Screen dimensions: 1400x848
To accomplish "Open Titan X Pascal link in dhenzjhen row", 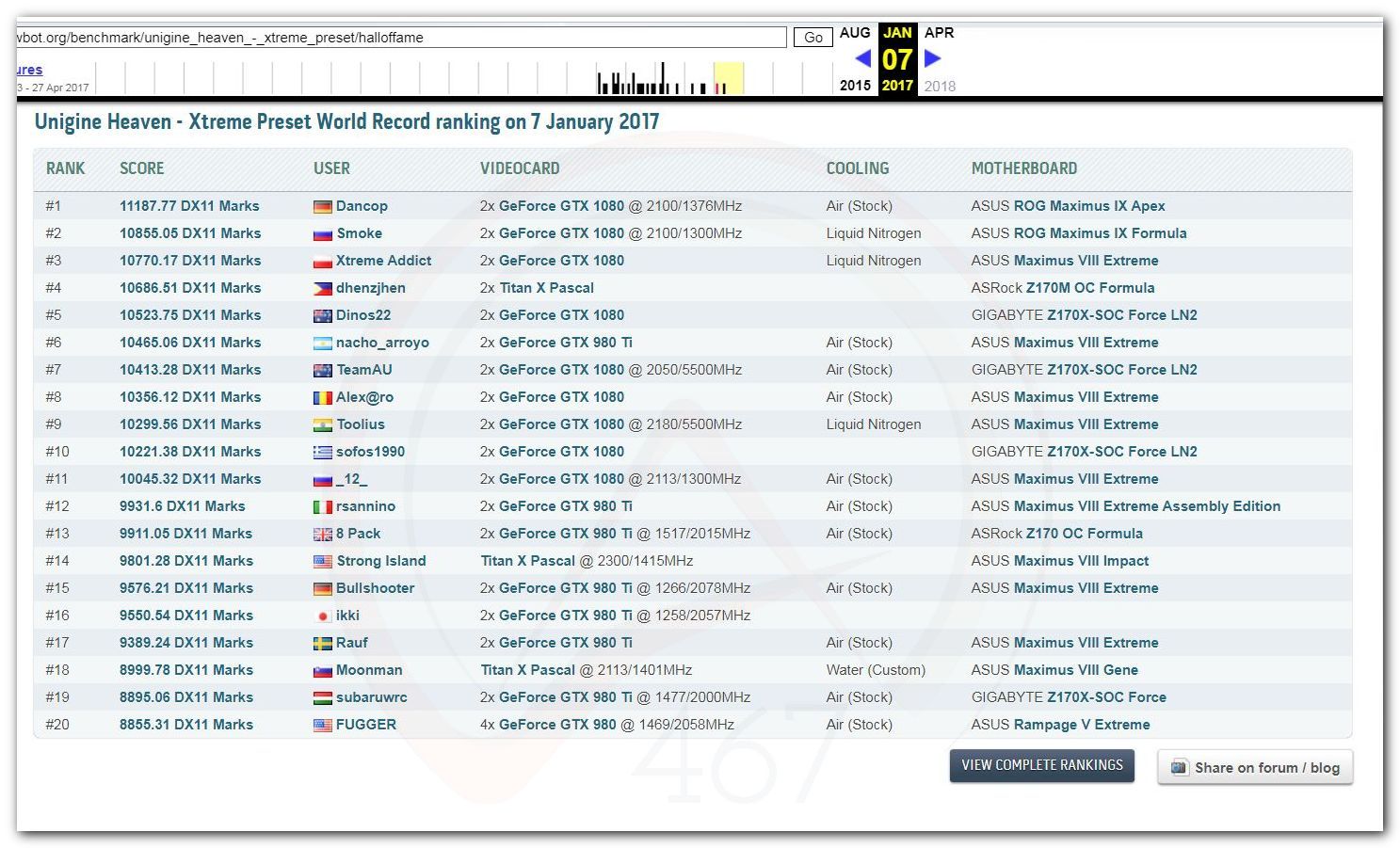I will click(x=546, y=288).
